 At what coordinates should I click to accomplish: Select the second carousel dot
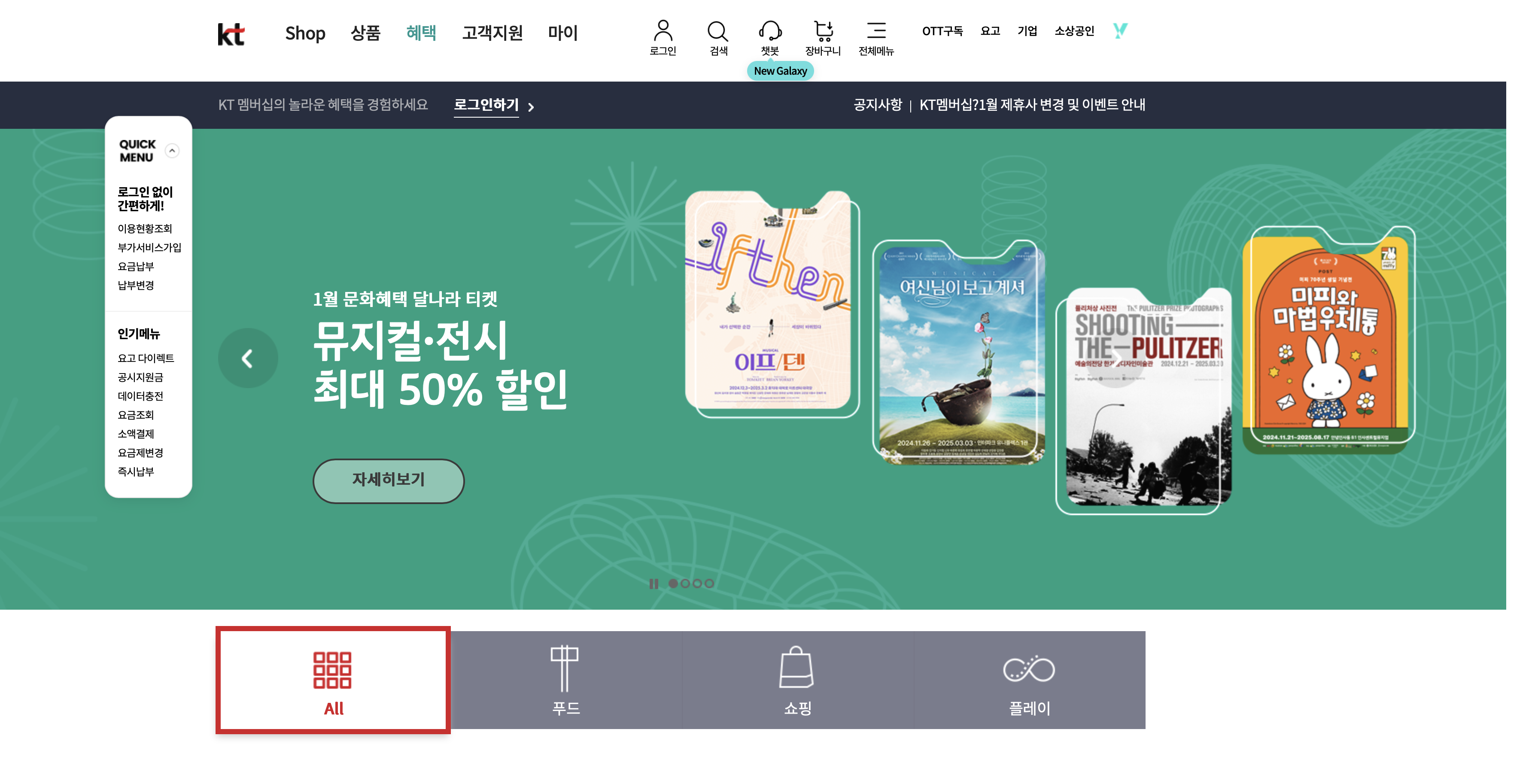(685, 583)
